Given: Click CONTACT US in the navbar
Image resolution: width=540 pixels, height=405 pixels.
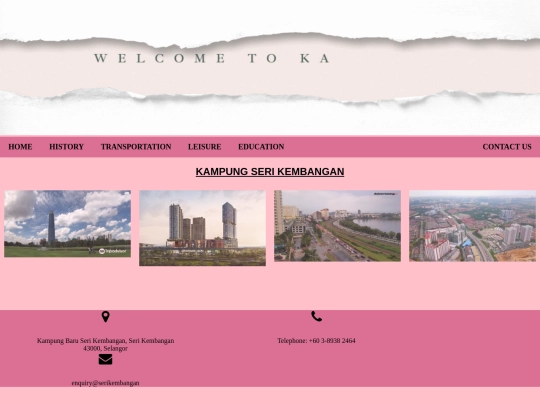Looking at the screenshot, I should pyautogui.click(x=507, y=147).
